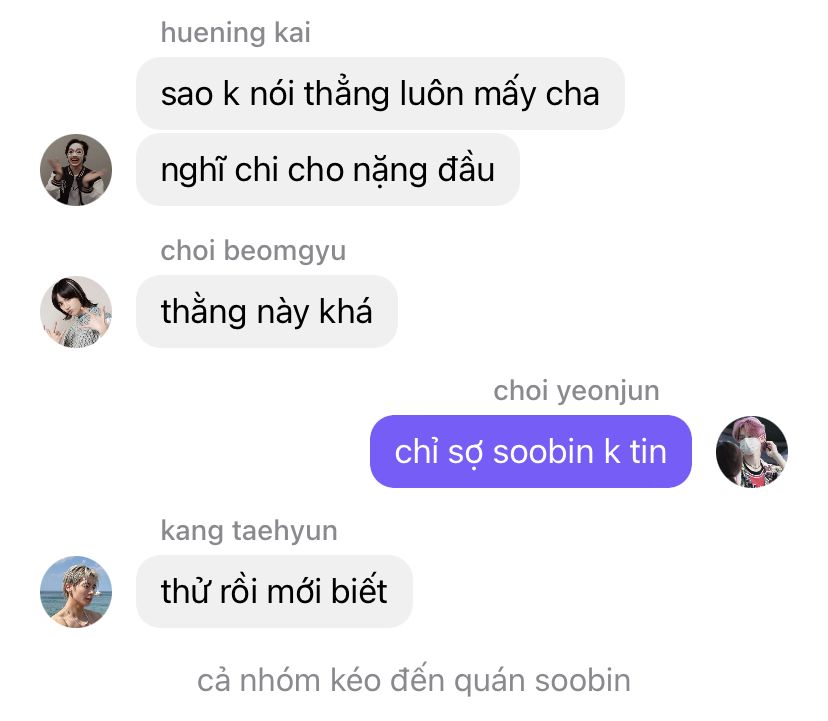Open kang taehyun's beach avatar
Image resolution: width=828 pixels, height=721 pixels.
(76, 592)
